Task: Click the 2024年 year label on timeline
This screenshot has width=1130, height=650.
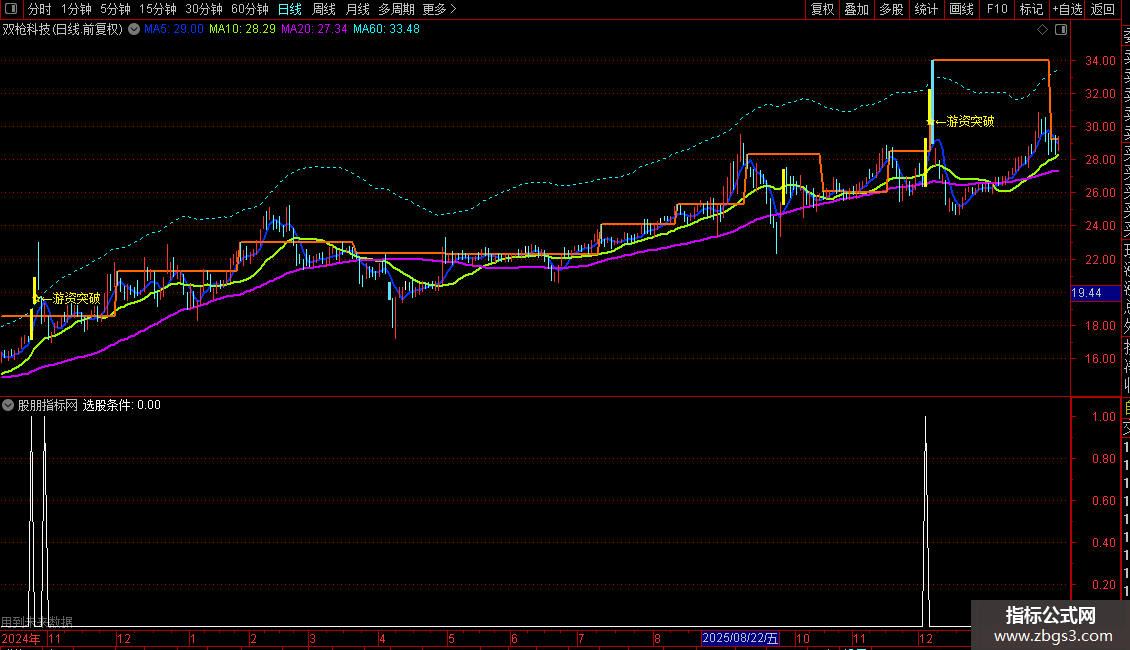Action: tap(21, 638)
